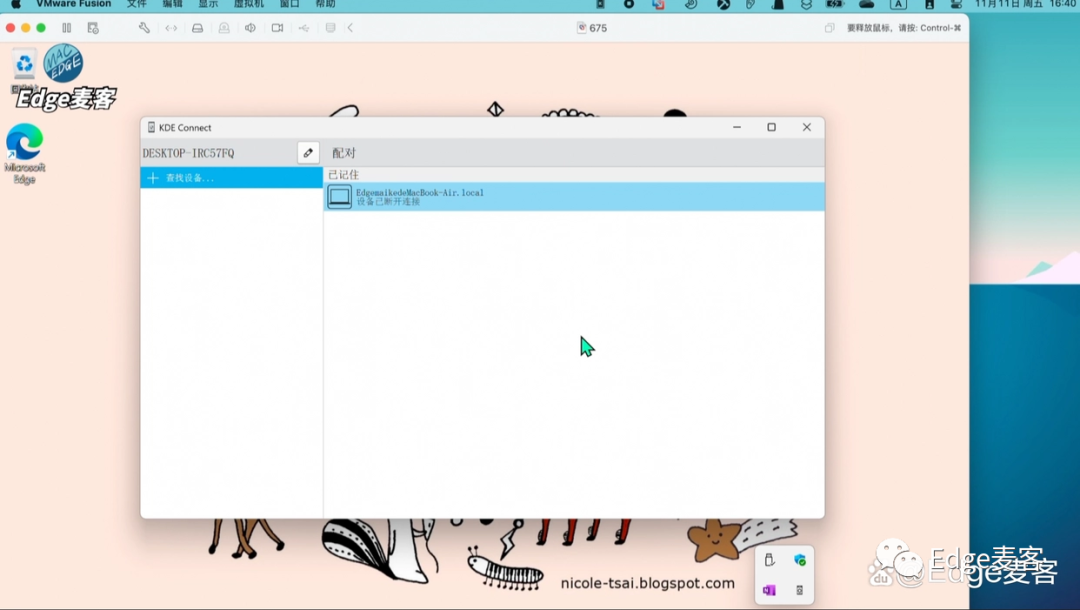Image resolution: width=1080 pixels, height=610 pixels.
Task: Open Microsoft Edge desktop shortcut
Action: click(x=24, y=154)
